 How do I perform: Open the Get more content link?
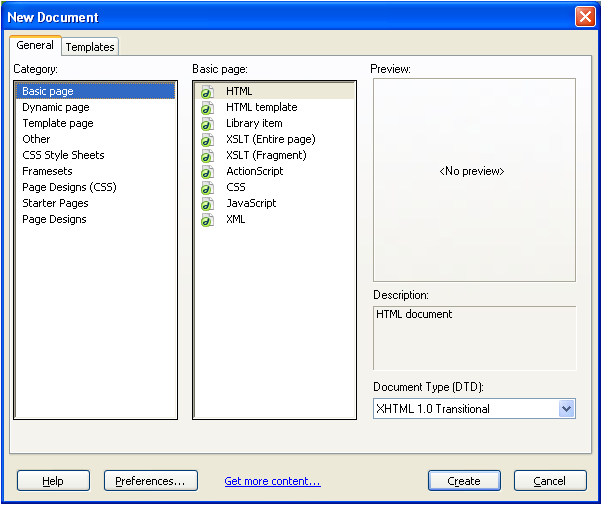point(272,481)
